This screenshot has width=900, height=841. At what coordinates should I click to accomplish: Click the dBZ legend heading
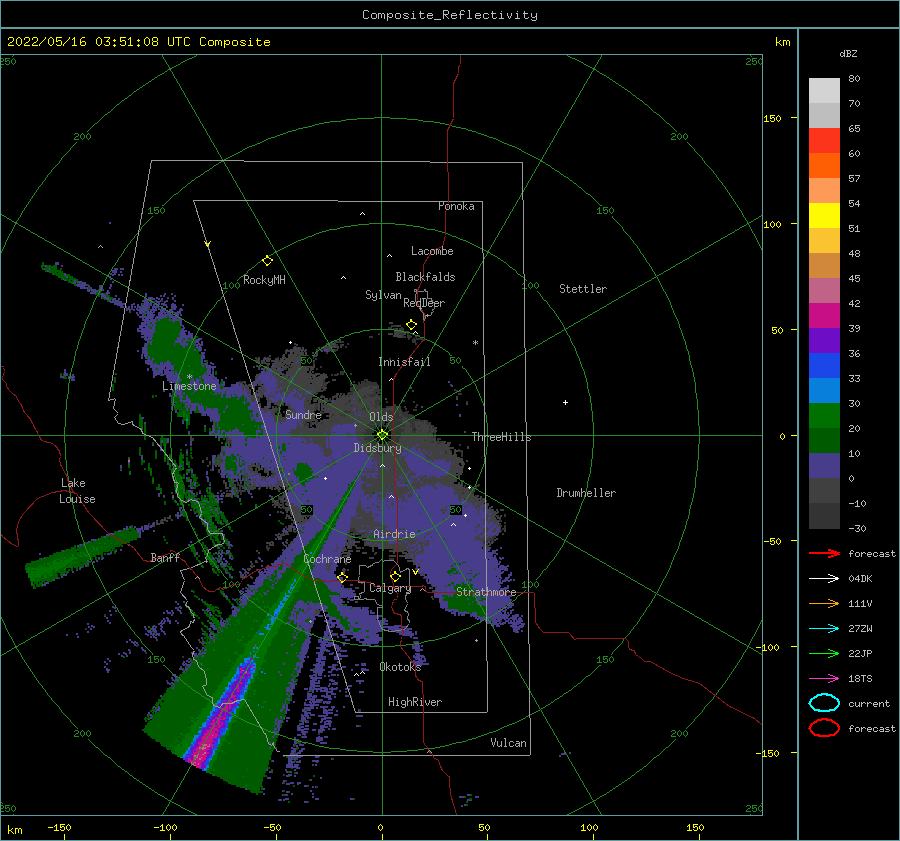[x=848, y=54]
